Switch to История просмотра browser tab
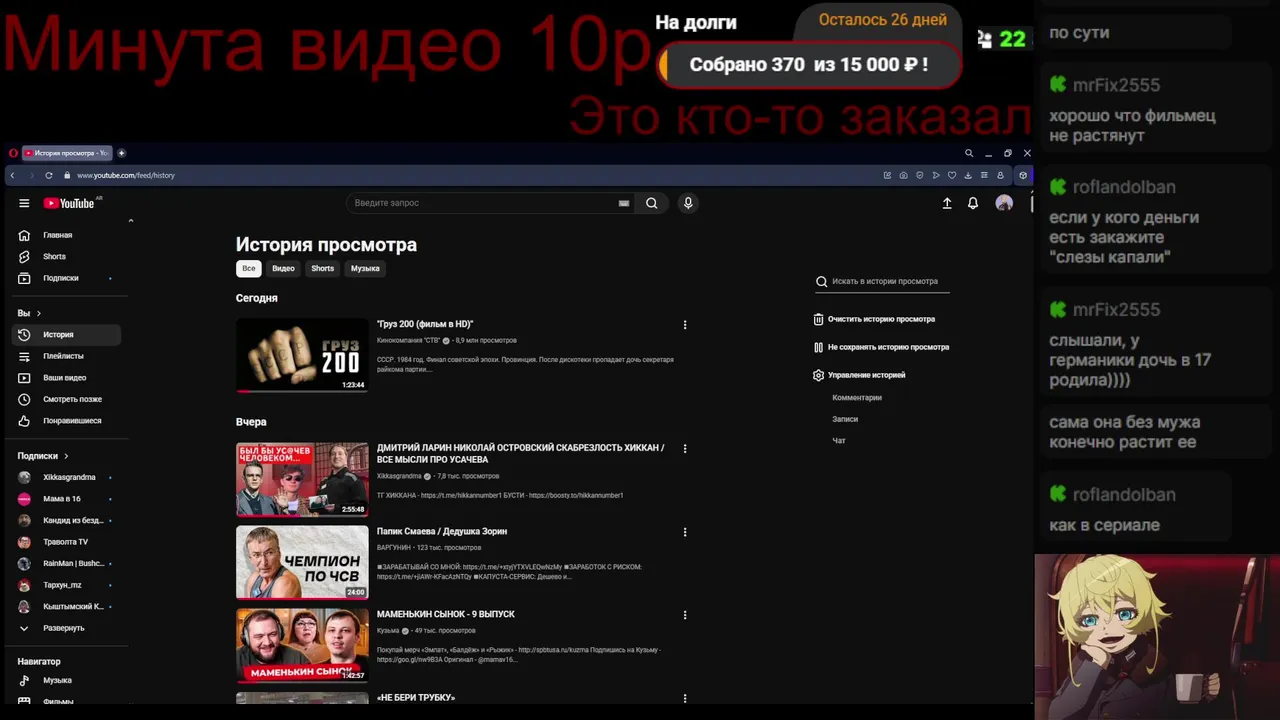Screen dimensions: 1280x720 pyautogui.click(x=66, y=153)
